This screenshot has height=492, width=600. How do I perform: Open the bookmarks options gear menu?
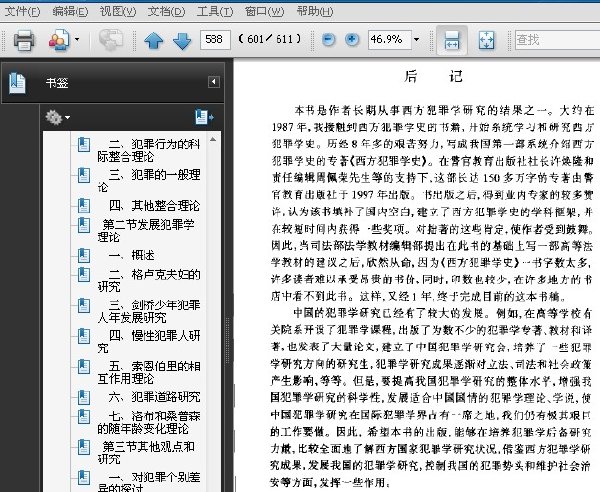tap(57, 117)
